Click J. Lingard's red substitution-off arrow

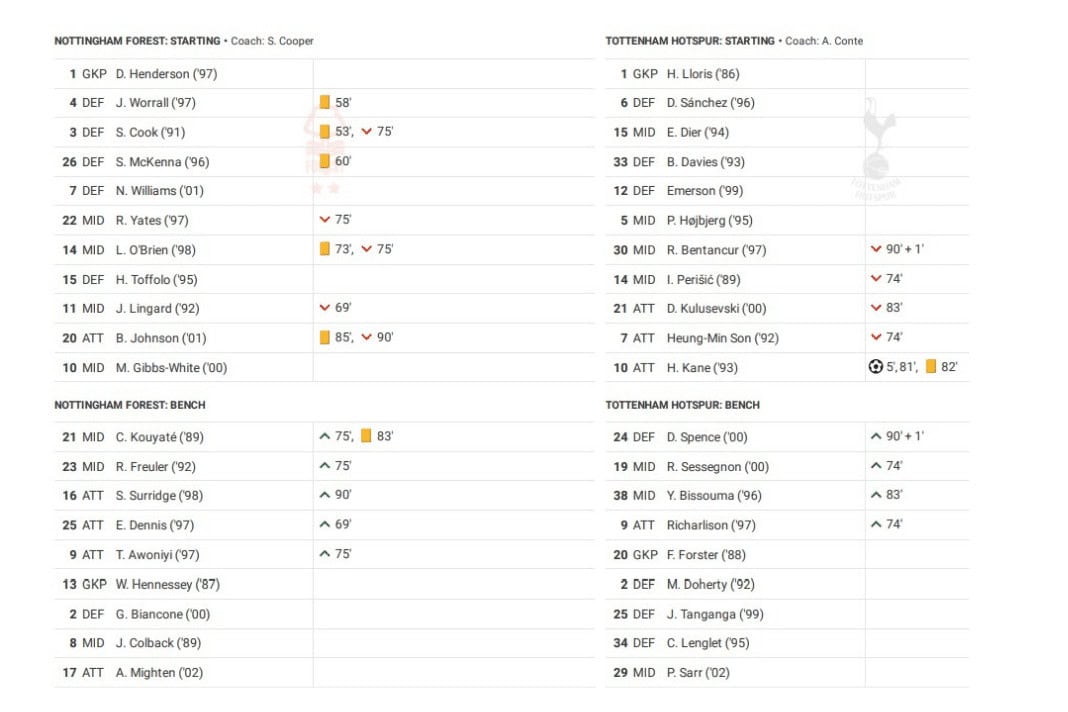(324, 308)
